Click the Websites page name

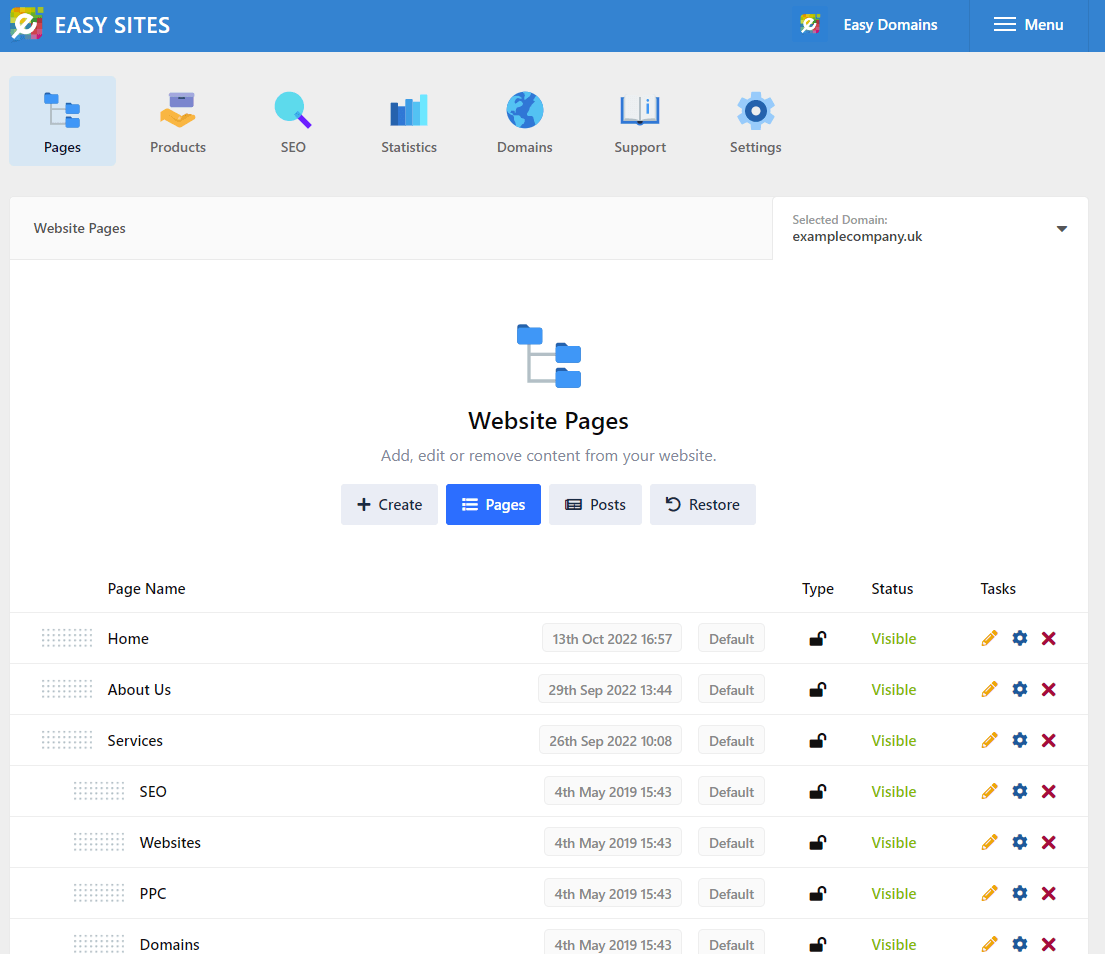(x=170, y=843)
